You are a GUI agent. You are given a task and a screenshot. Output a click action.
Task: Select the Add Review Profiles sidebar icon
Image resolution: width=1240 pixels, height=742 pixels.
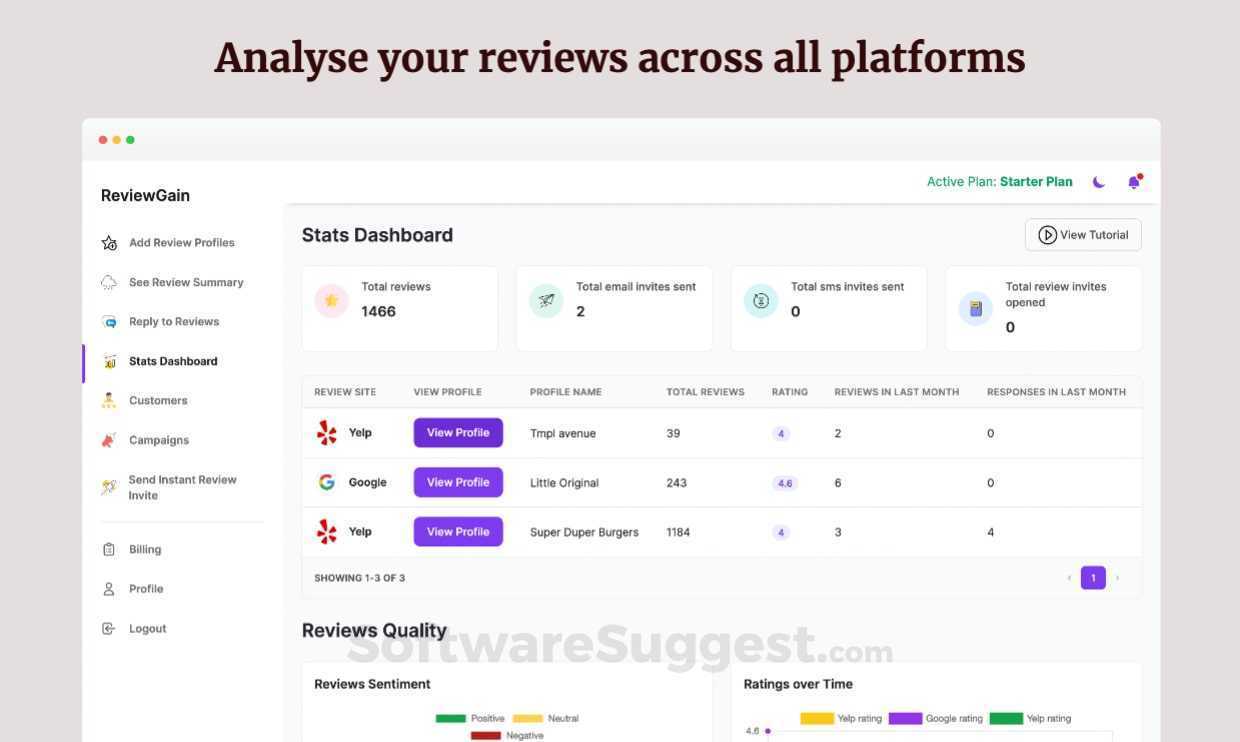point(108,241)
